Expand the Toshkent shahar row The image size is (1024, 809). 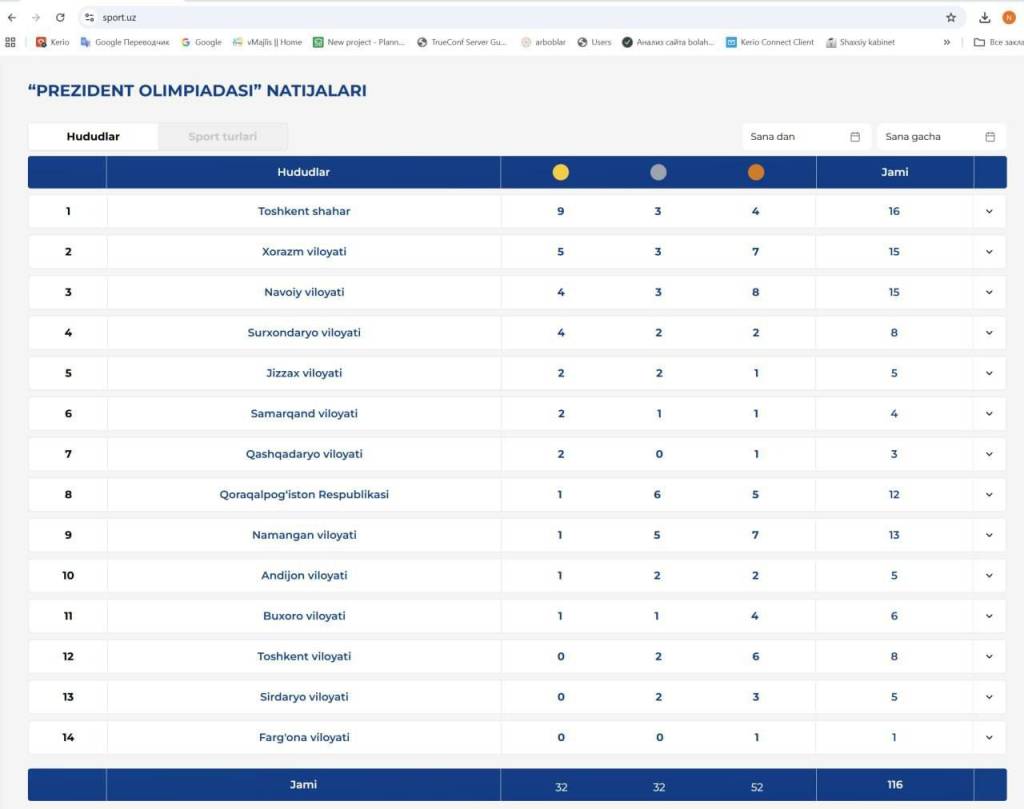pyautogui.click(x=989, y=211)
